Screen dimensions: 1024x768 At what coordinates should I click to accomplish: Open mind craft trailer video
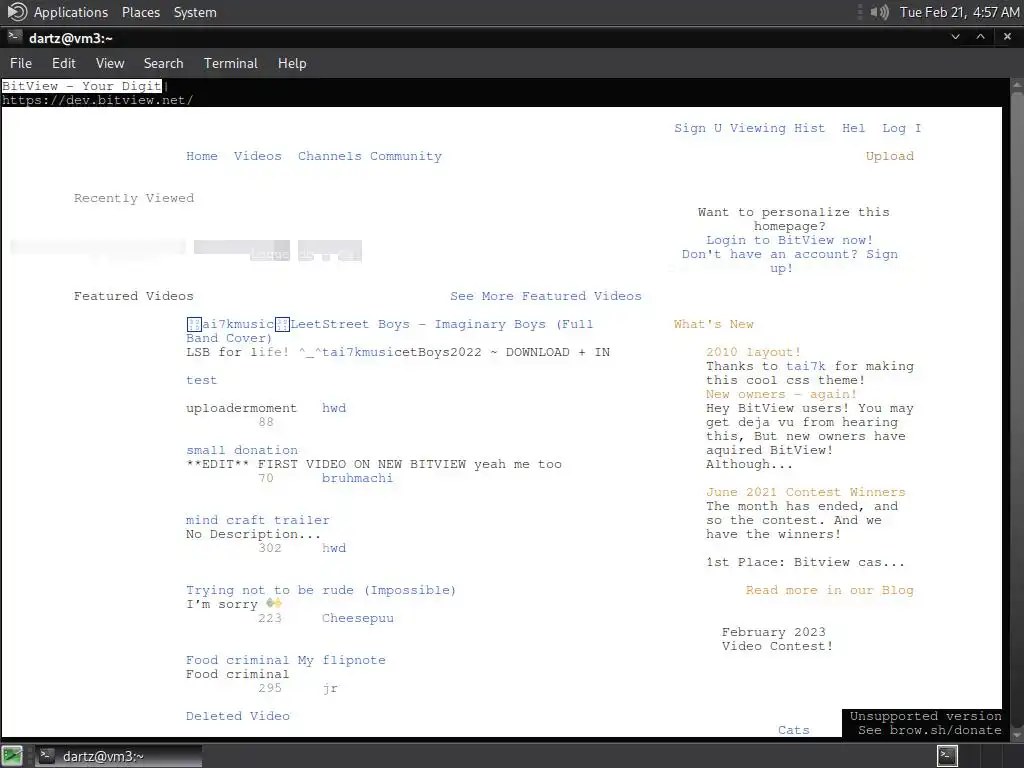point(257,520)
